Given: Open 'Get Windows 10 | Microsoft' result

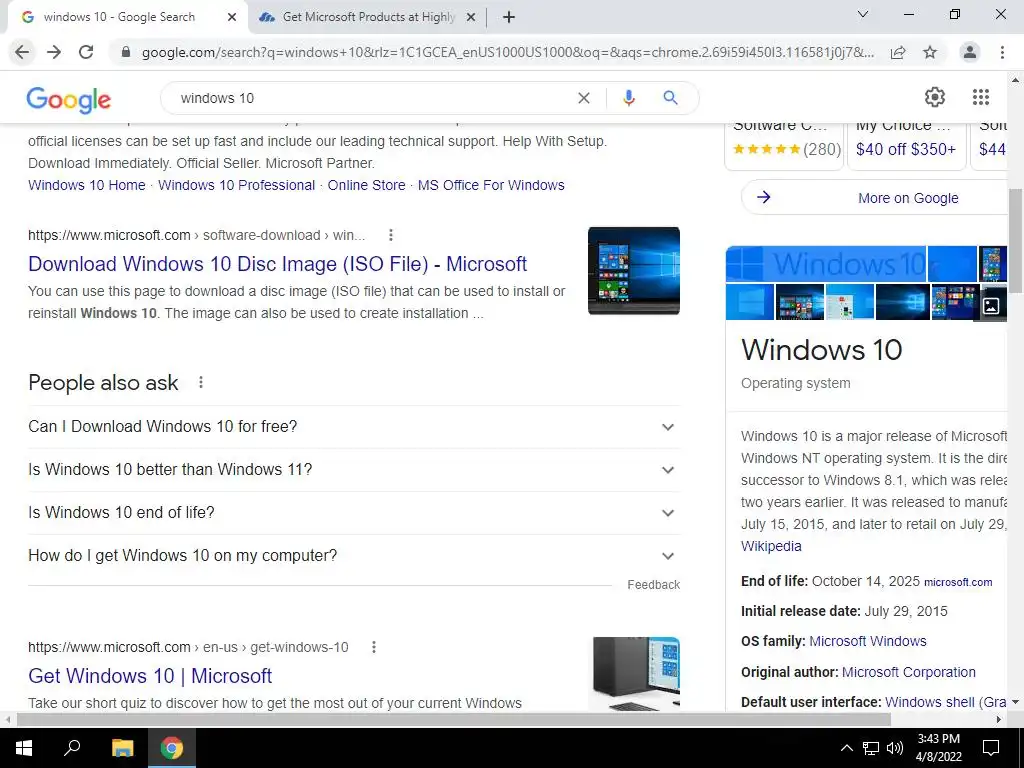Looking at the screenshot, I should (150, 676).
